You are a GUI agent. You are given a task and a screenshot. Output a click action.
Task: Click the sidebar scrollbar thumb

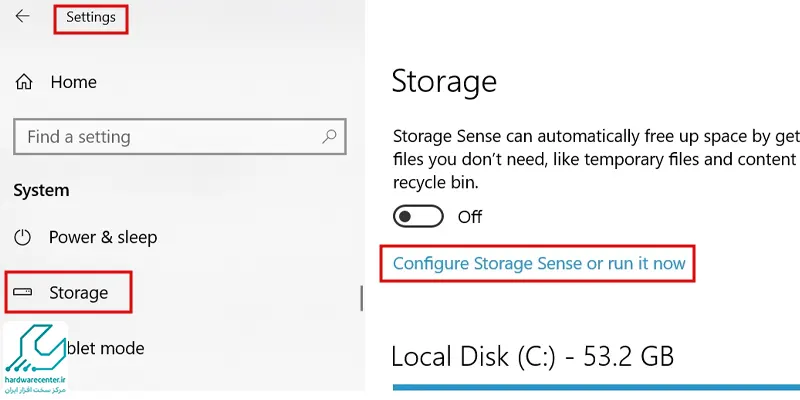[362, 298]
